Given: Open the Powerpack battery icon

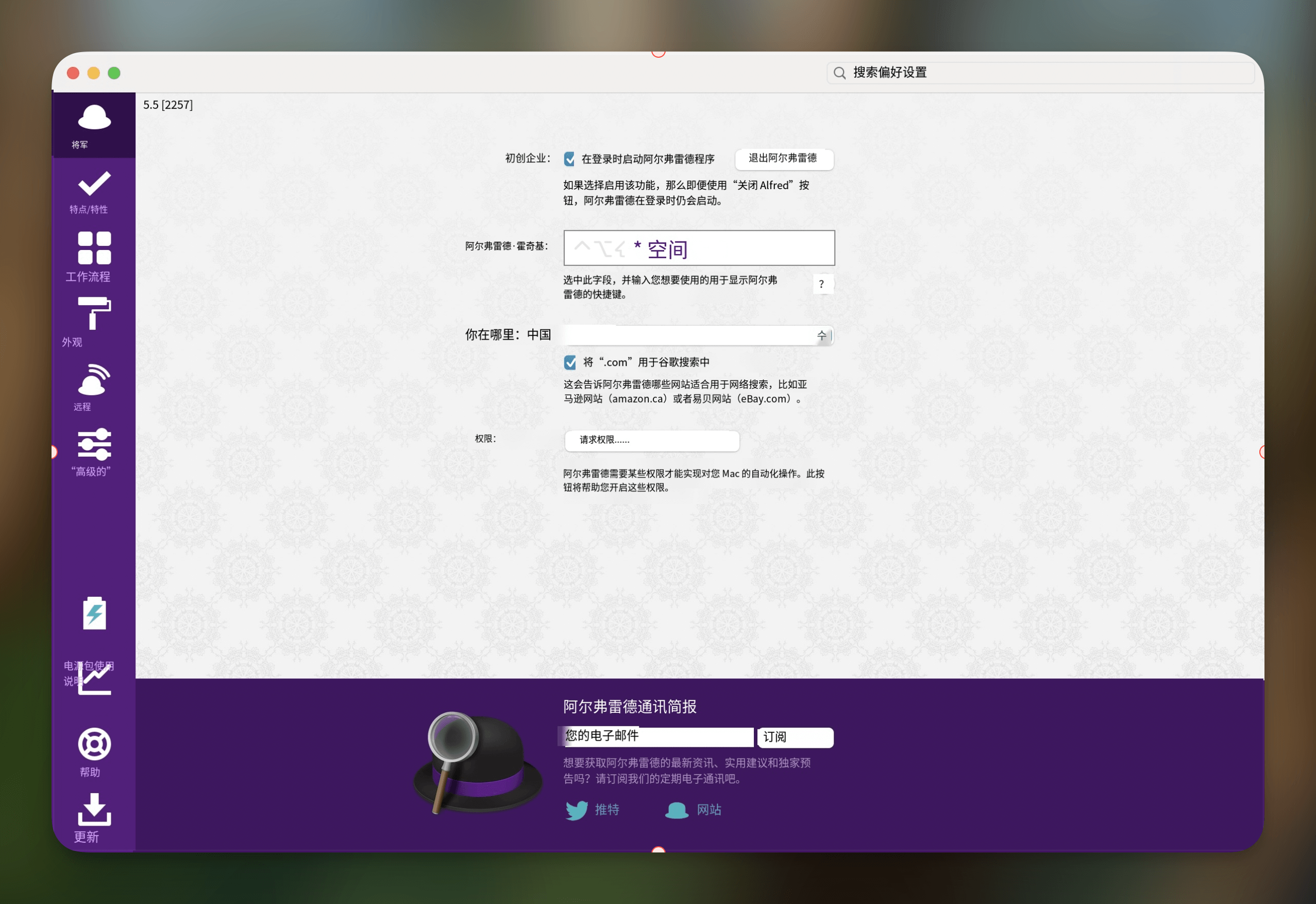Looking at the screenshot, I should coord(94,613).
